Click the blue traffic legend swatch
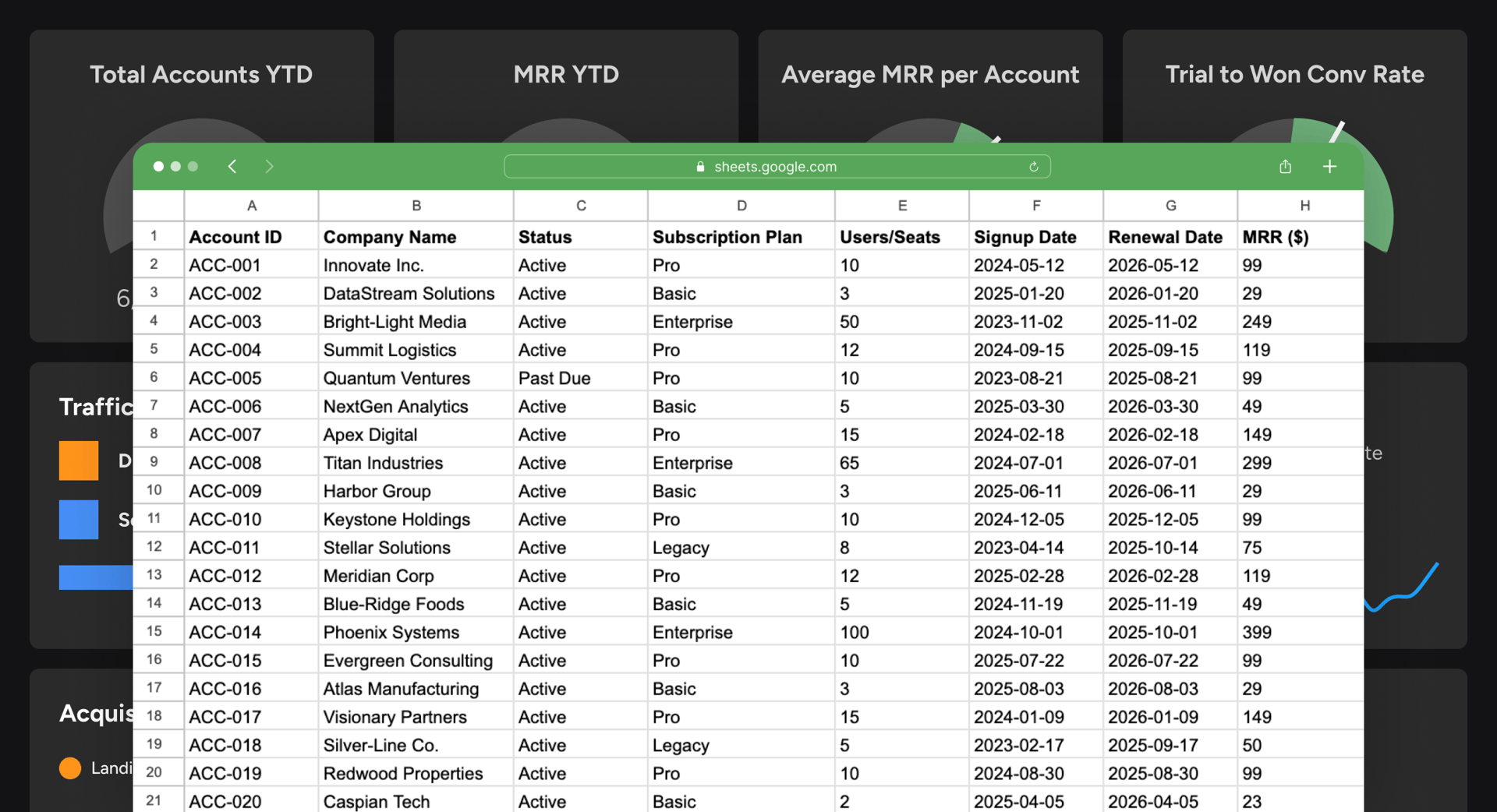Screen dimensions: 1497x812 click(79, 520)
